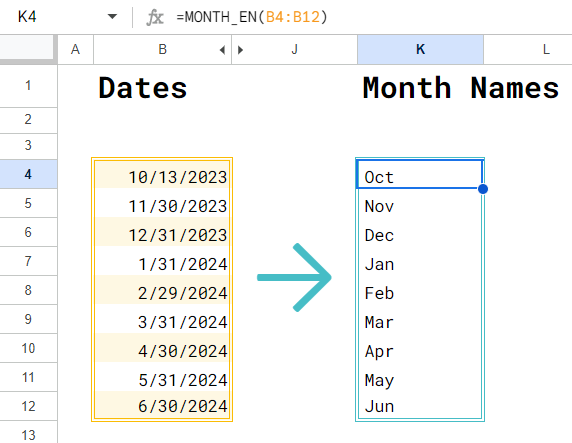Select row 10 header
The image size is (572, 443).
point(28,348)
